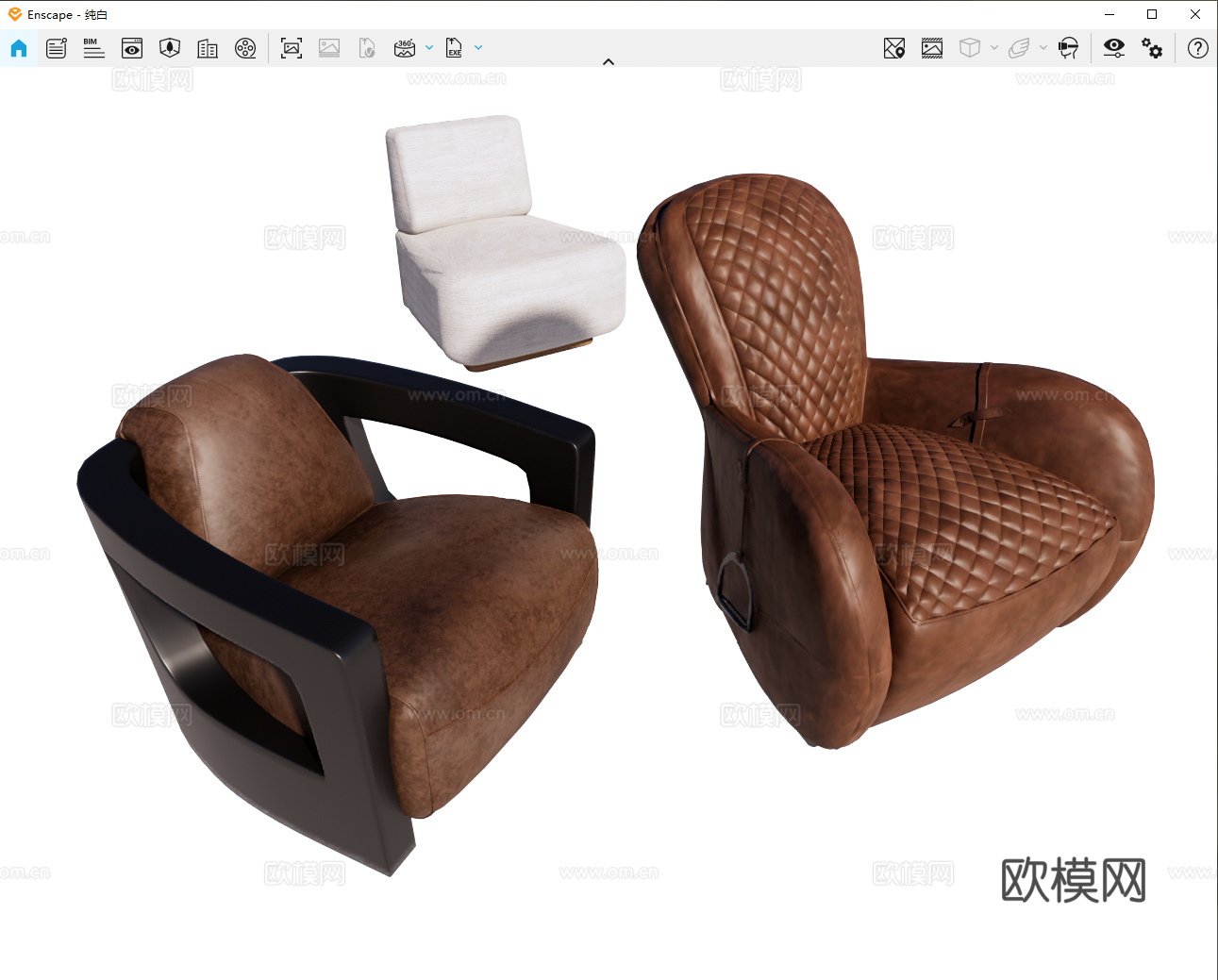Open the BIM info panel
The height and width of the screenshot is (980, 1218).
[x=94, y=48]
